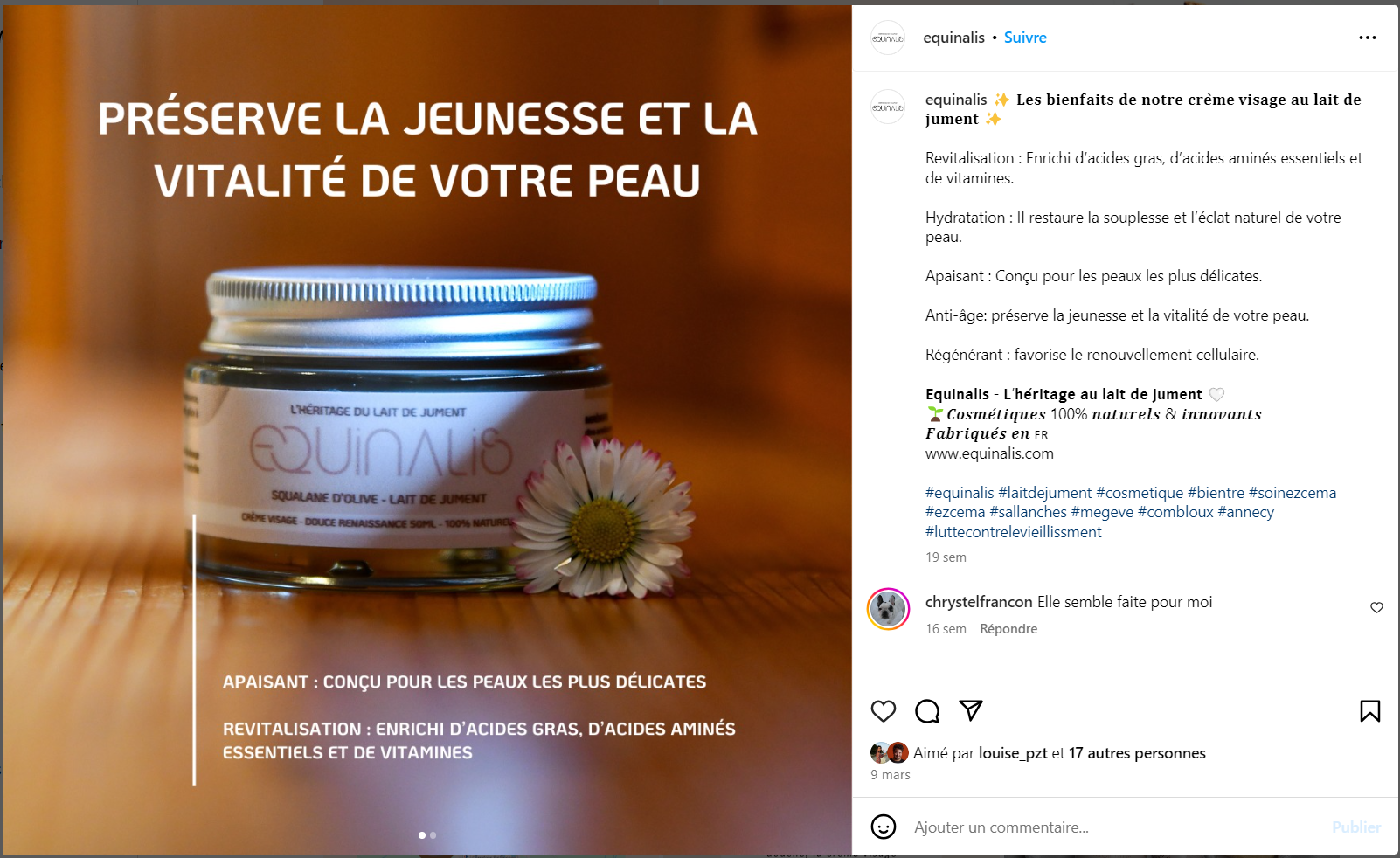1400x858 pixels.
Task: Go to second carousel slide dot
Action: pos(433,835)
